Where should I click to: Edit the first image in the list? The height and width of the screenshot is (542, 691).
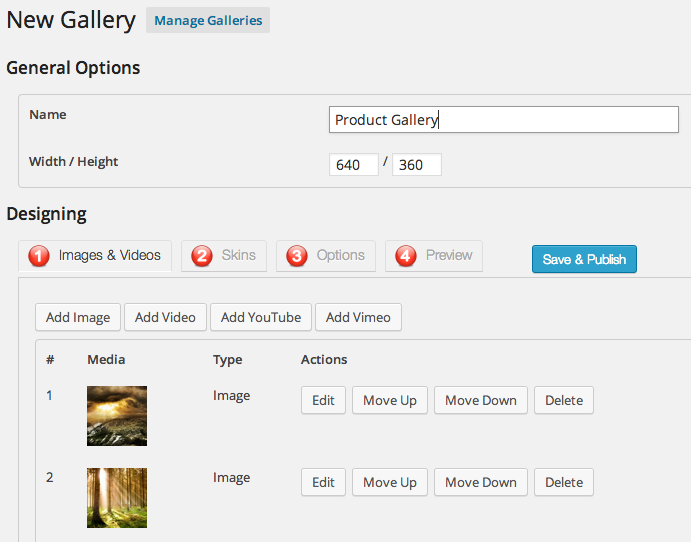(323, 400)
